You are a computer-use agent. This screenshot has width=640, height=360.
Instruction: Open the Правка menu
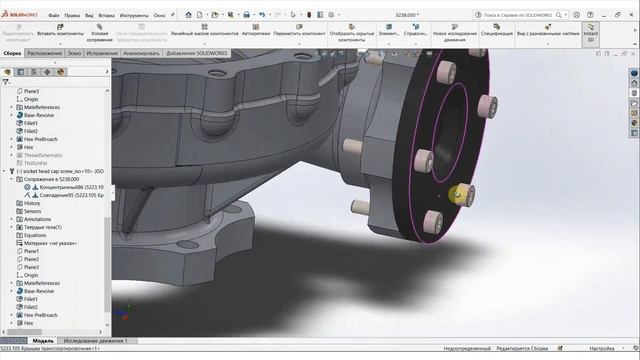pyautogui.click(x=72, y=15)
